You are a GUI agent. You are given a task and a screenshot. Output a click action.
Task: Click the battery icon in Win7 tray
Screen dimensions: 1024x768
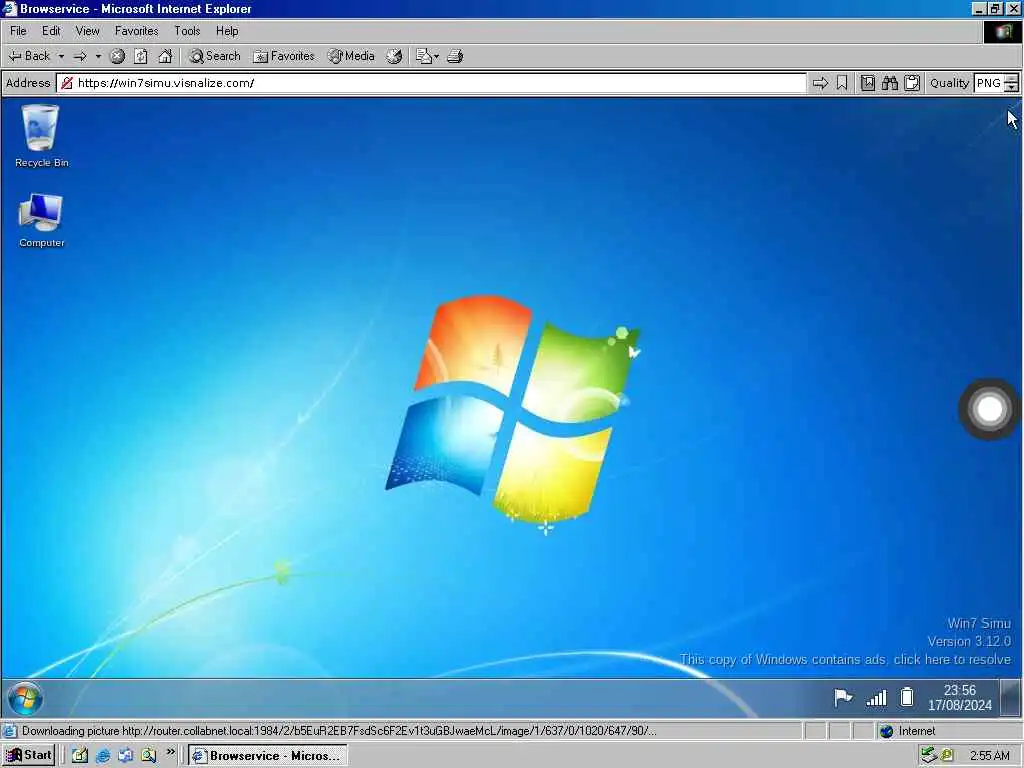(907, 697)
